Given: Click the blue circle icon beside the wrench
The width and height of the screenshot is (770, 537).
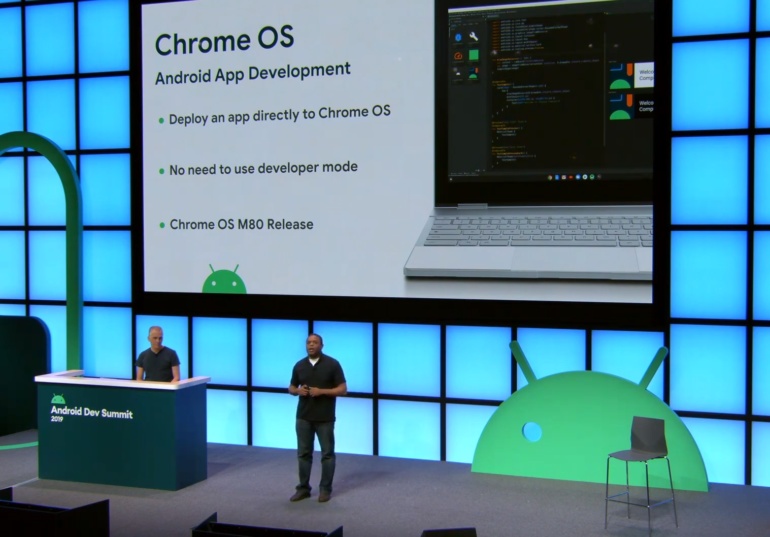Looking at the screenshot, I should 458,37.
